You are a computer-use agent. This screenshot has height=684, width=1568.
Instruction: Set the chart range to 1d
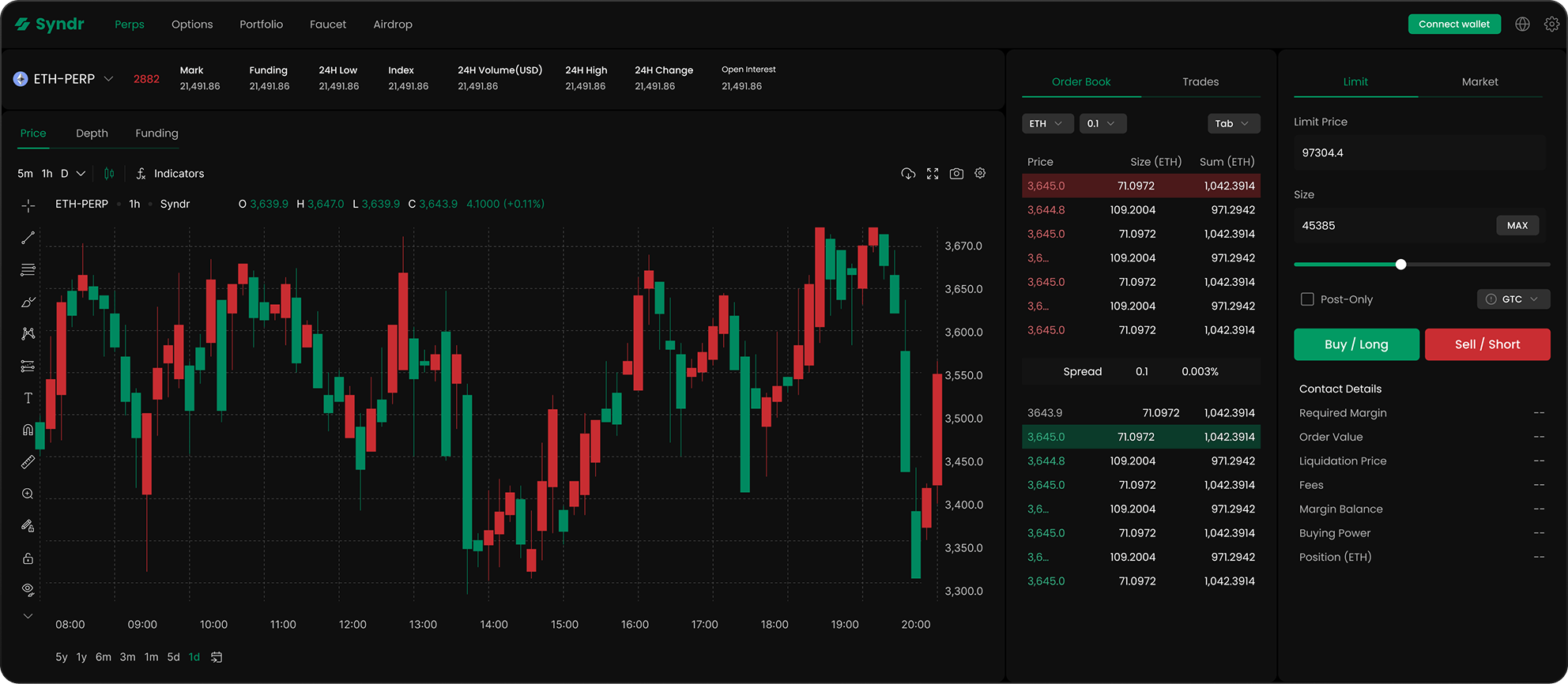[194, 657]
